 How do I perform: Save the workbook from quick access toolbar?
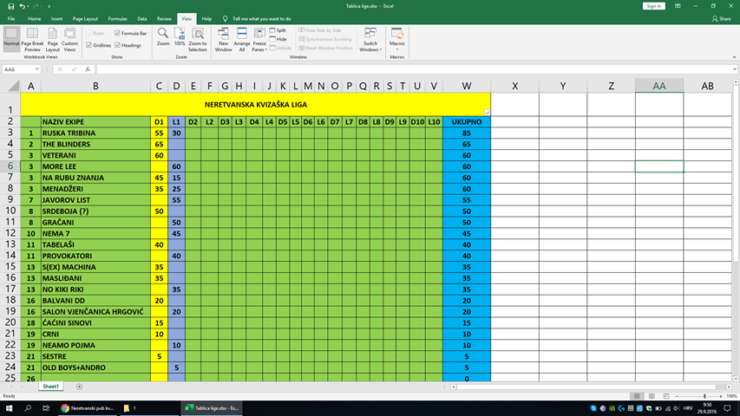tap(9, 6)
